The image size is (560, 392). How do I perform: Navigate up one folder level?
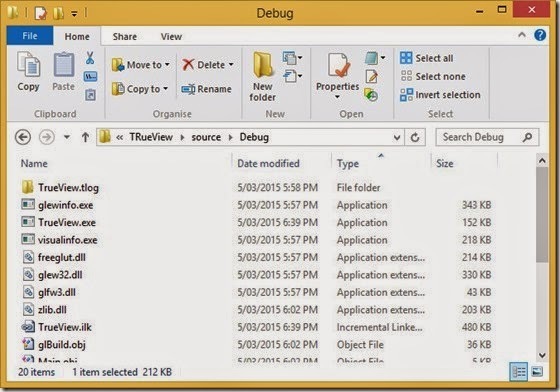pyautogui.click(x=85, y=137)
